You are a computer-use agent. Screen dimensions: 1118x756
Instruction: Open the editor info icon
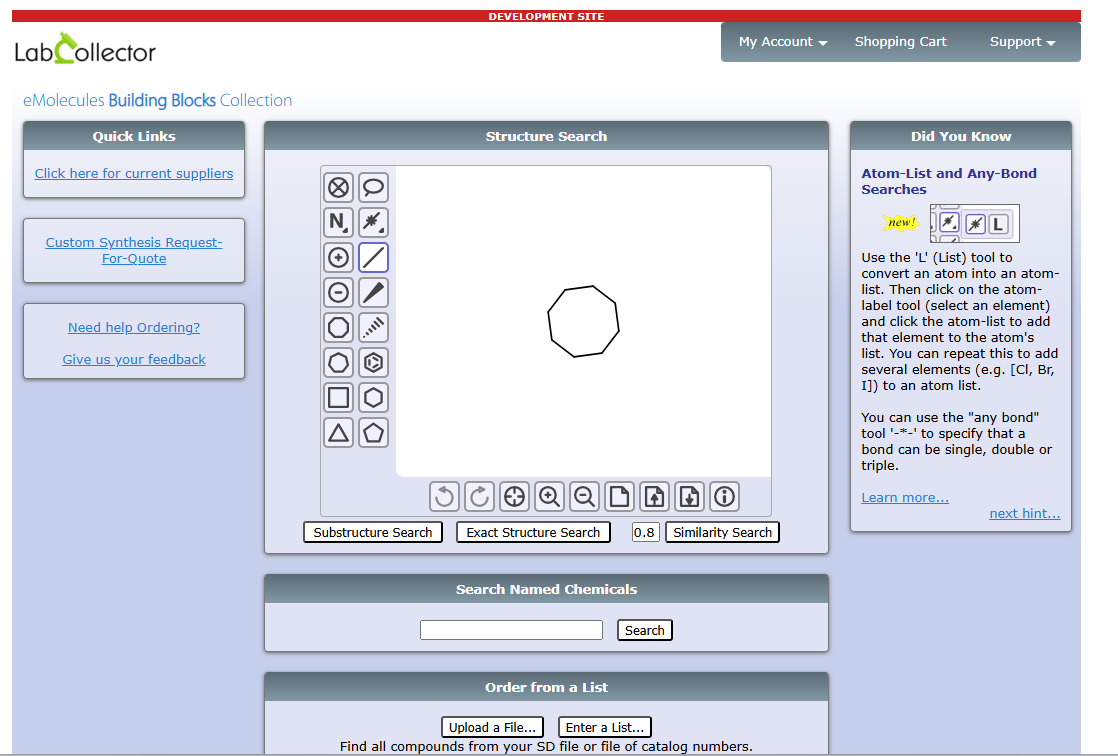[724, 496]
